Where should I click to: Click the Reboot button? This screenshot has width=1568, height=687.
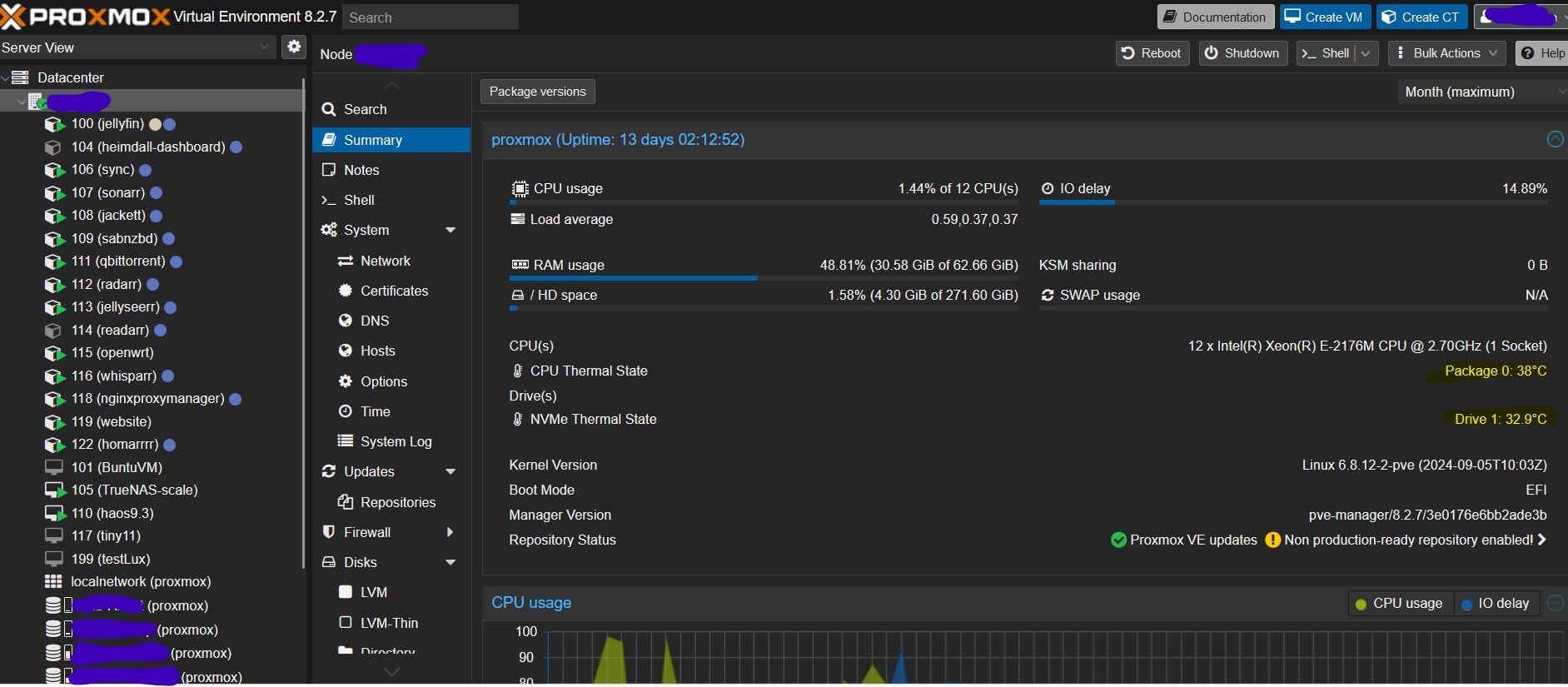point(1152,53)
